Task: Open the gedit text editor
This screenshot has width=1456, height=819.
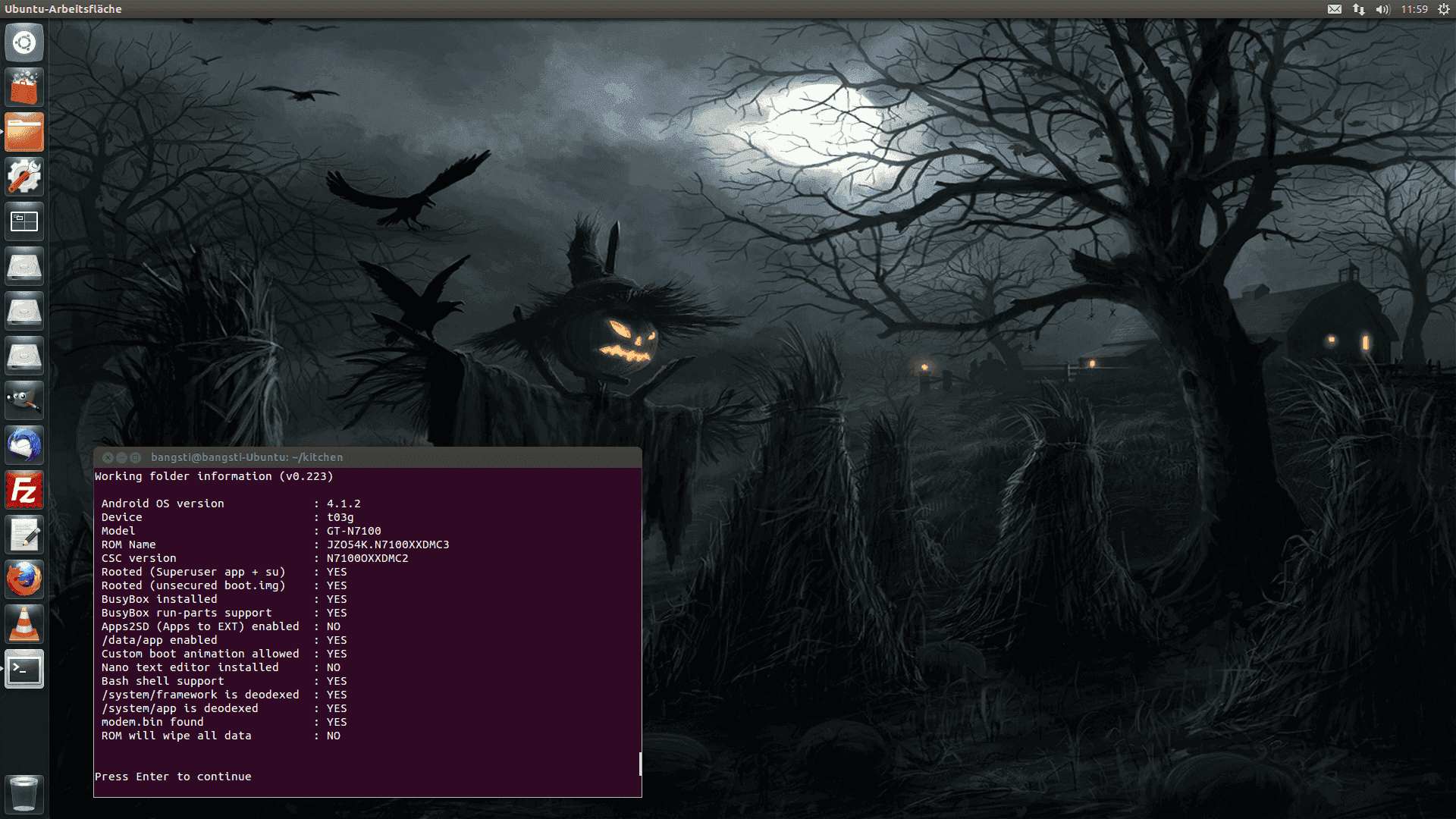Action: (24, 535)
